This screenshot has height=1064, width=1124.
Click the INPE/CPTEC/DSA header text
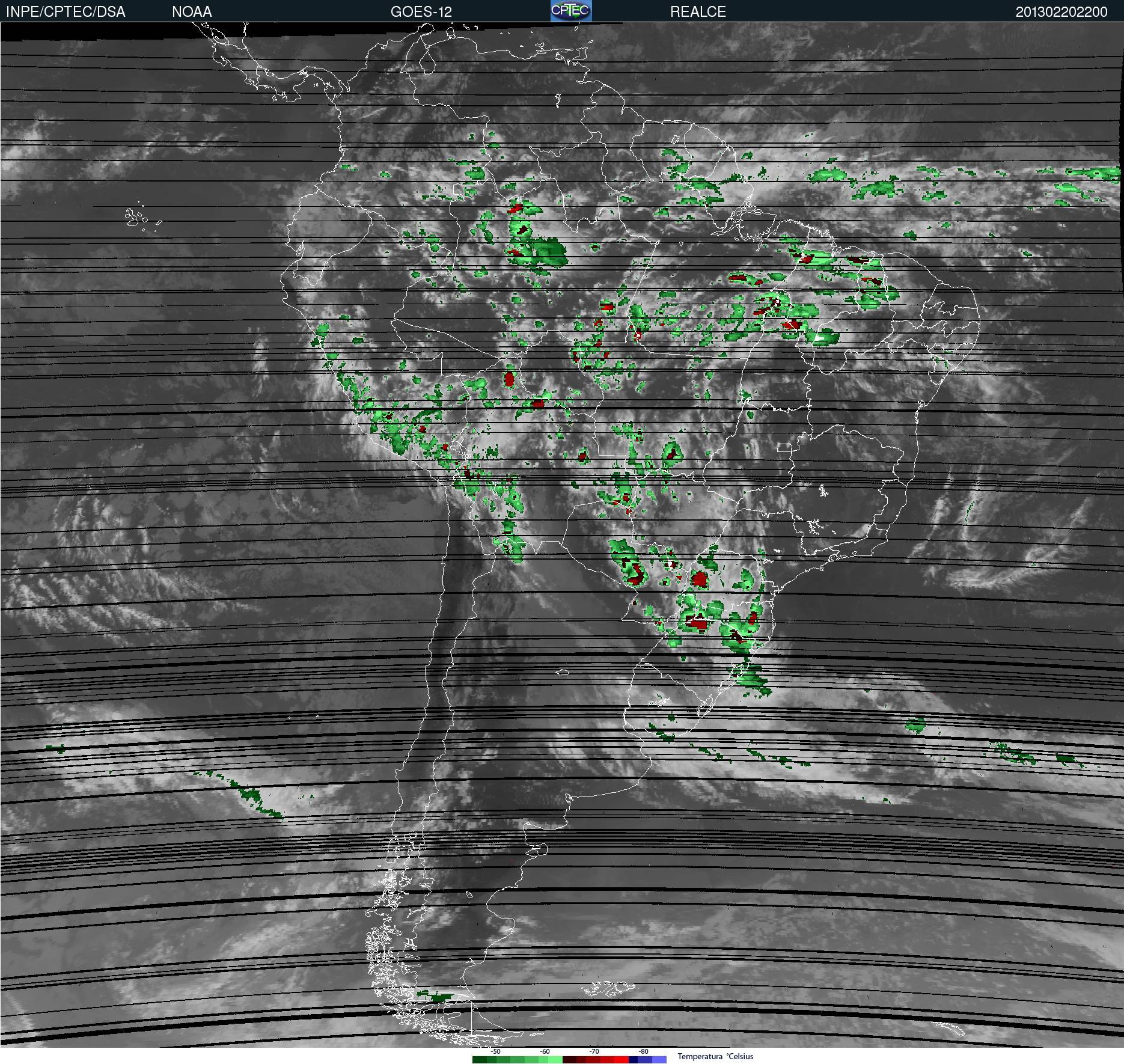tap(66, 12)
